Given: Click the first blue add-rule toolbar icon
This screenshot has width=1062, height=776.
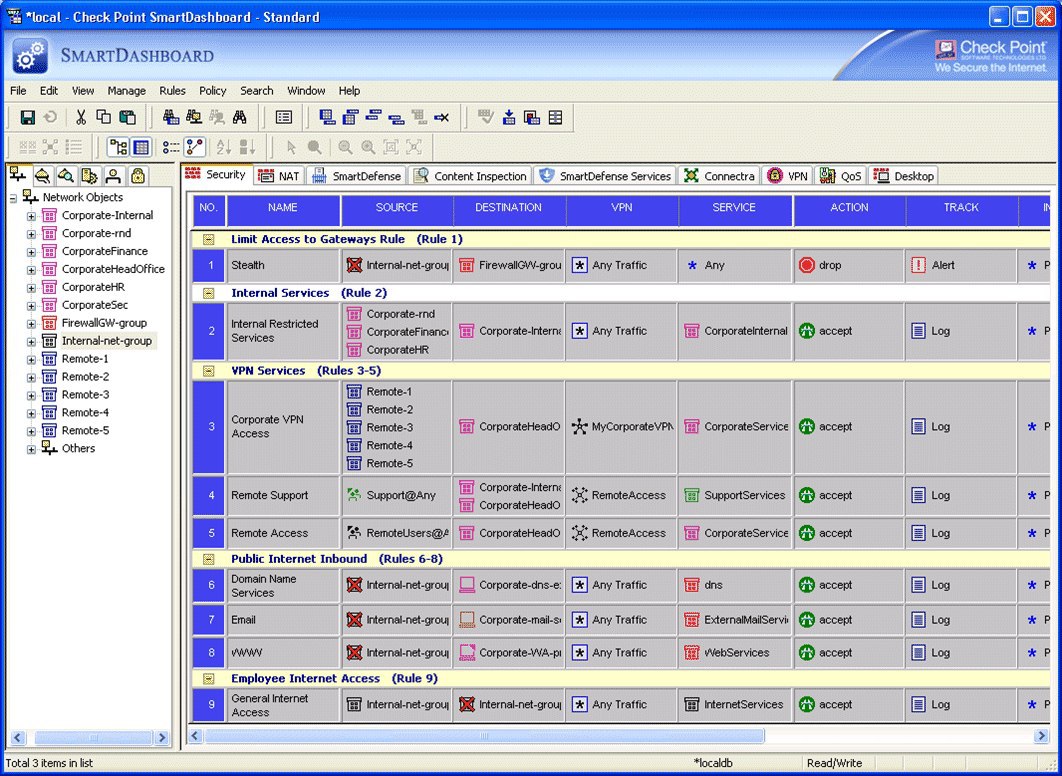Looking at the screenshot, I should (328, 118).
